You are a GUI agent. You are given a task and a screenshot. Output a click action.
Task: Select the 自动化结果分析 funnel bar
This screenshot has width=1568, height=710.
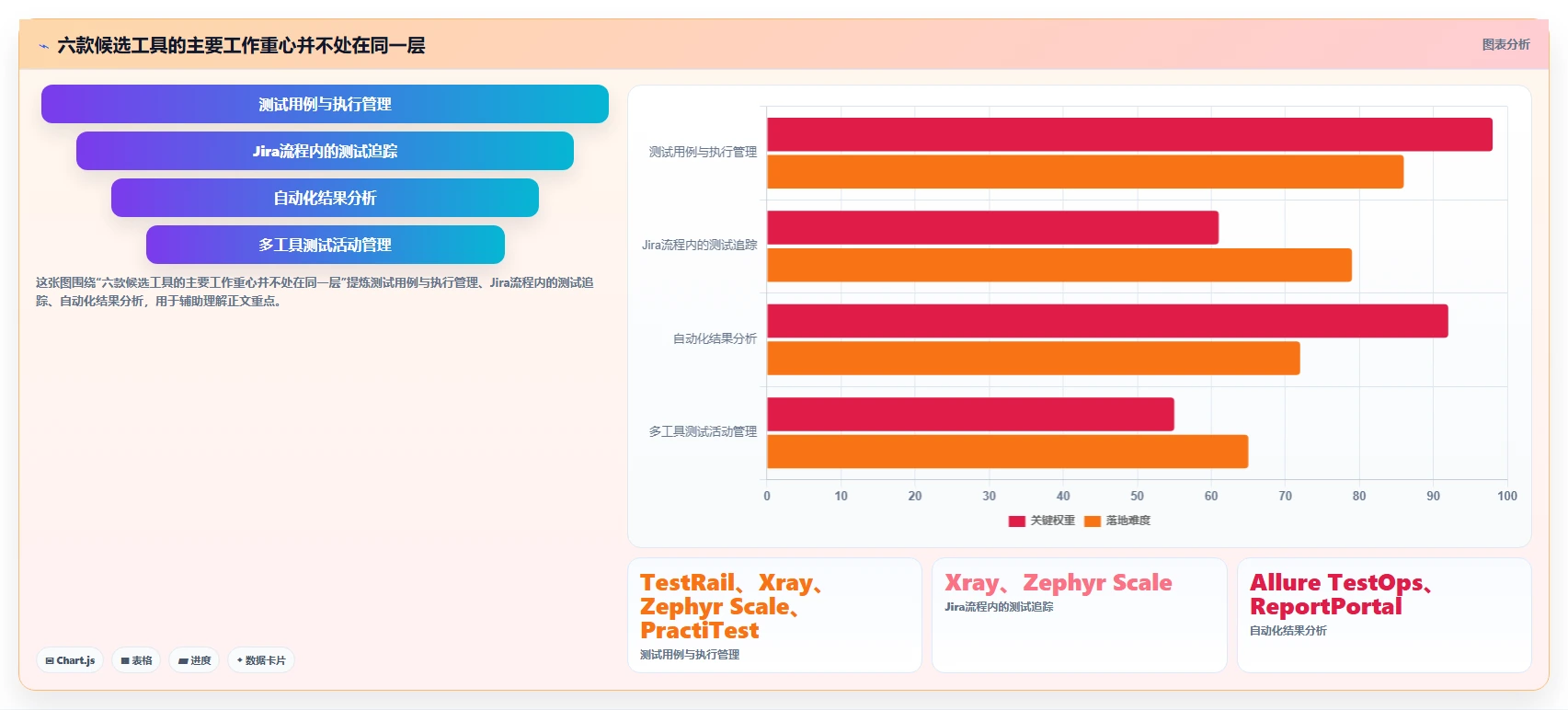click(325, 198)
